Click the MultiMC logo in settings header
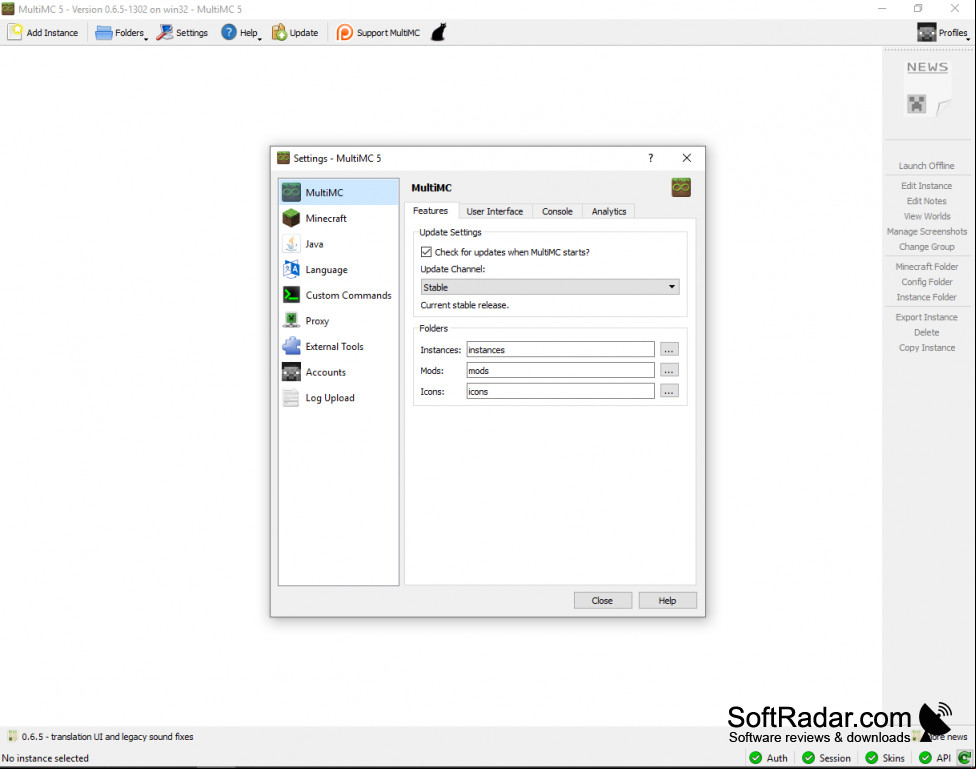This screenshot has height=769, width=976. coord(681,187)
